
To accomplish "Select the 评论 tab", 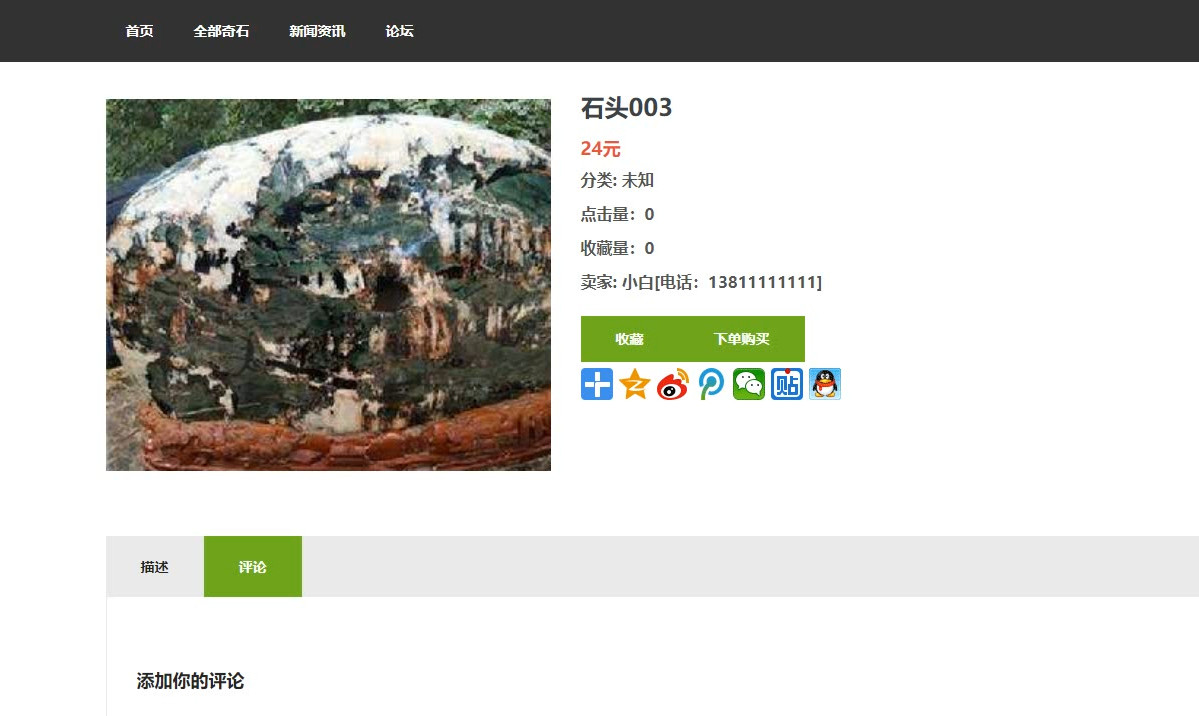I will 252,567.
